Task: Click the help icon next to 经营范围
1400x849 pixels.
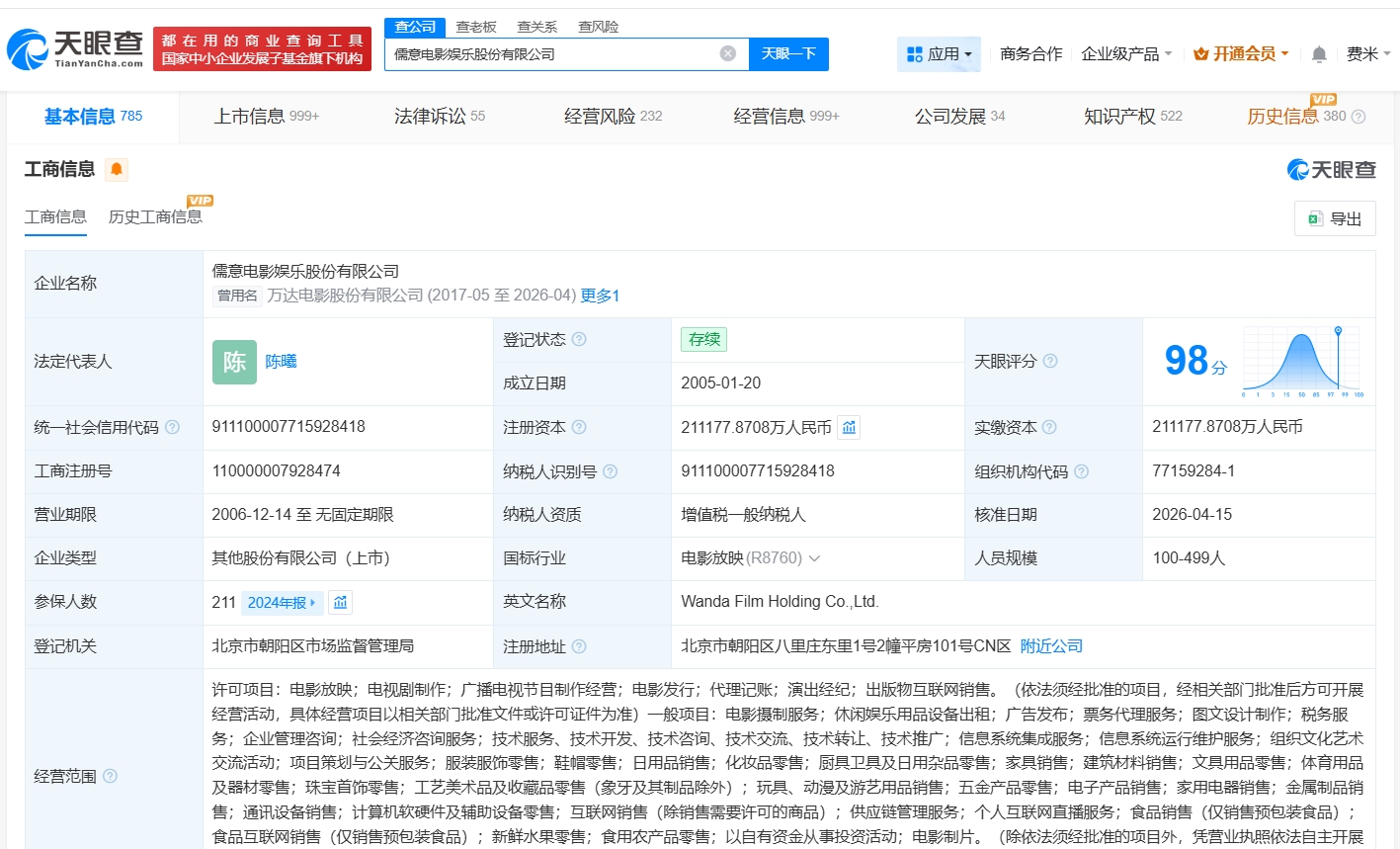Action: pyautogui.click(x=110, y=776)
